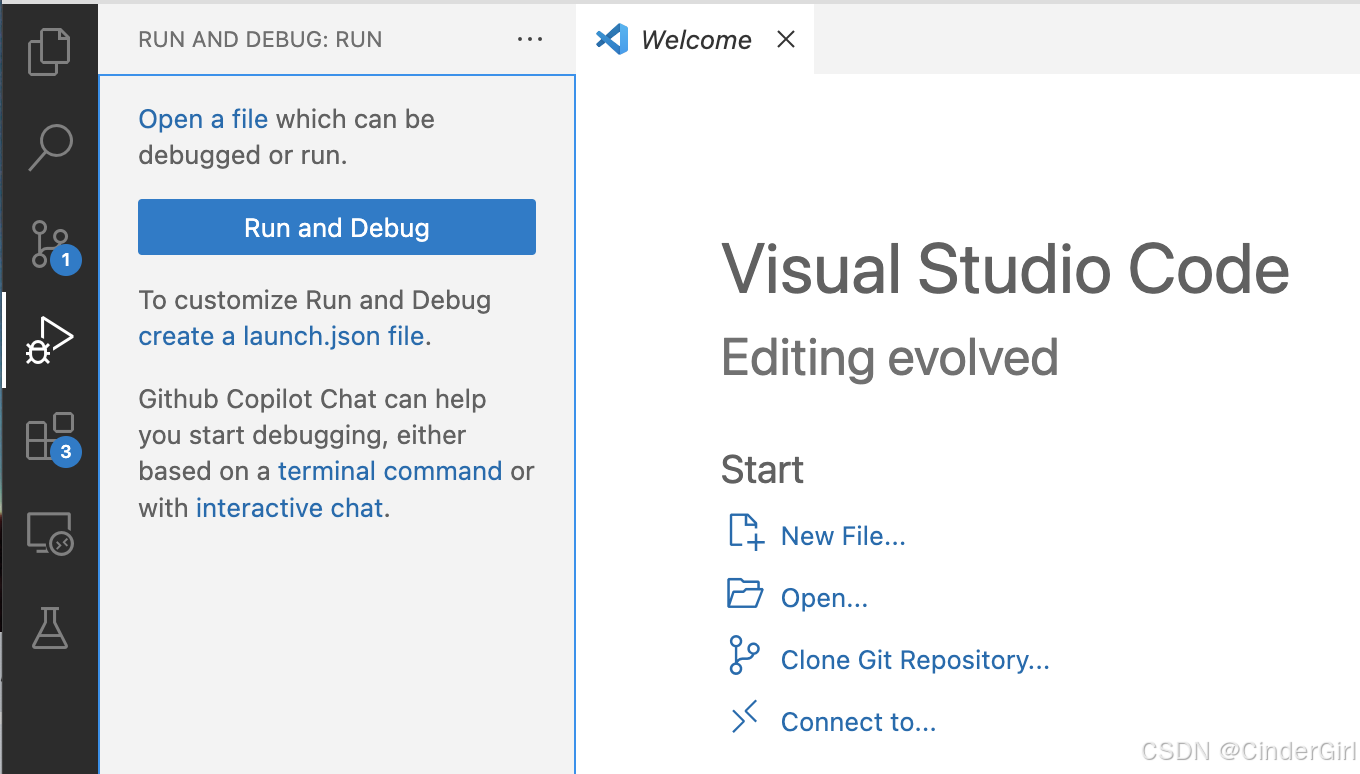Open the Extensions view
The image size is (1360, 774).
click(x=52, y=438)
